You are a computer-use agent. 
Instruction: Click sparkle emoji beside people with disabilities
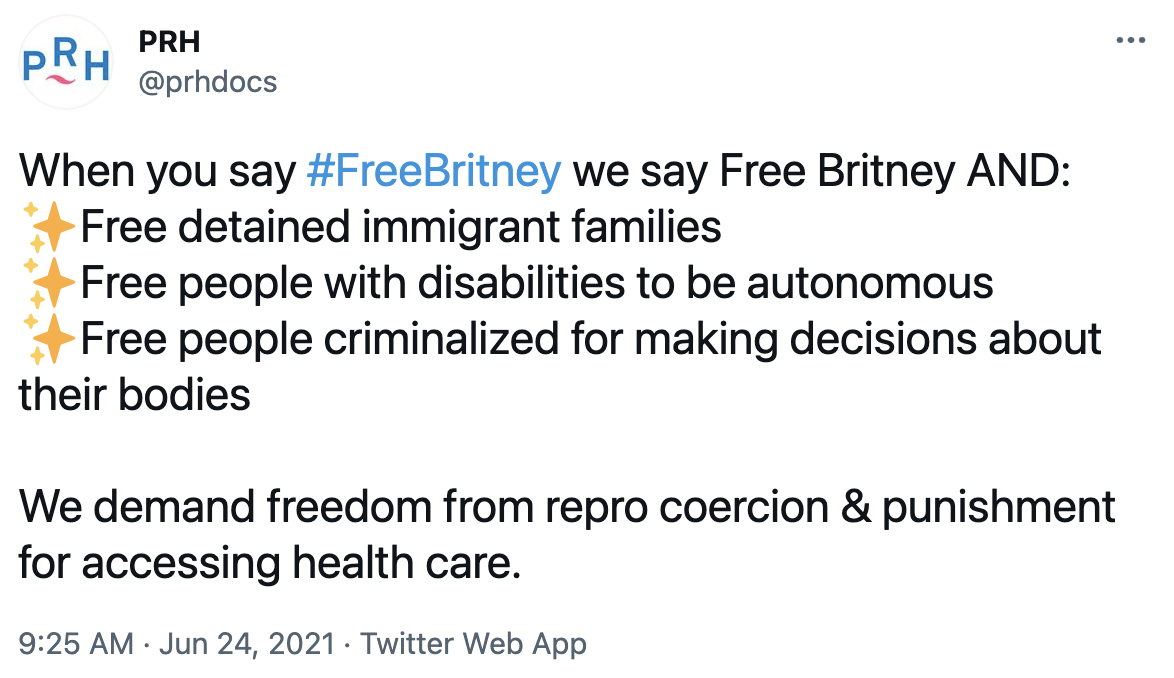47,283
